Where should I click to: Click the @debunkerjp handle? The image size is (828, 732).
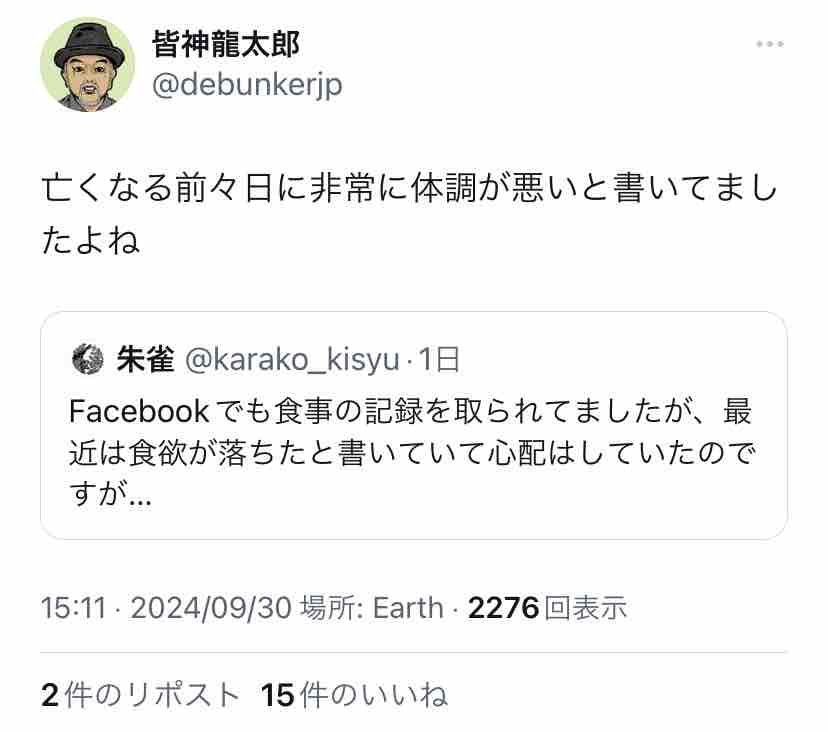pos(246,85)
